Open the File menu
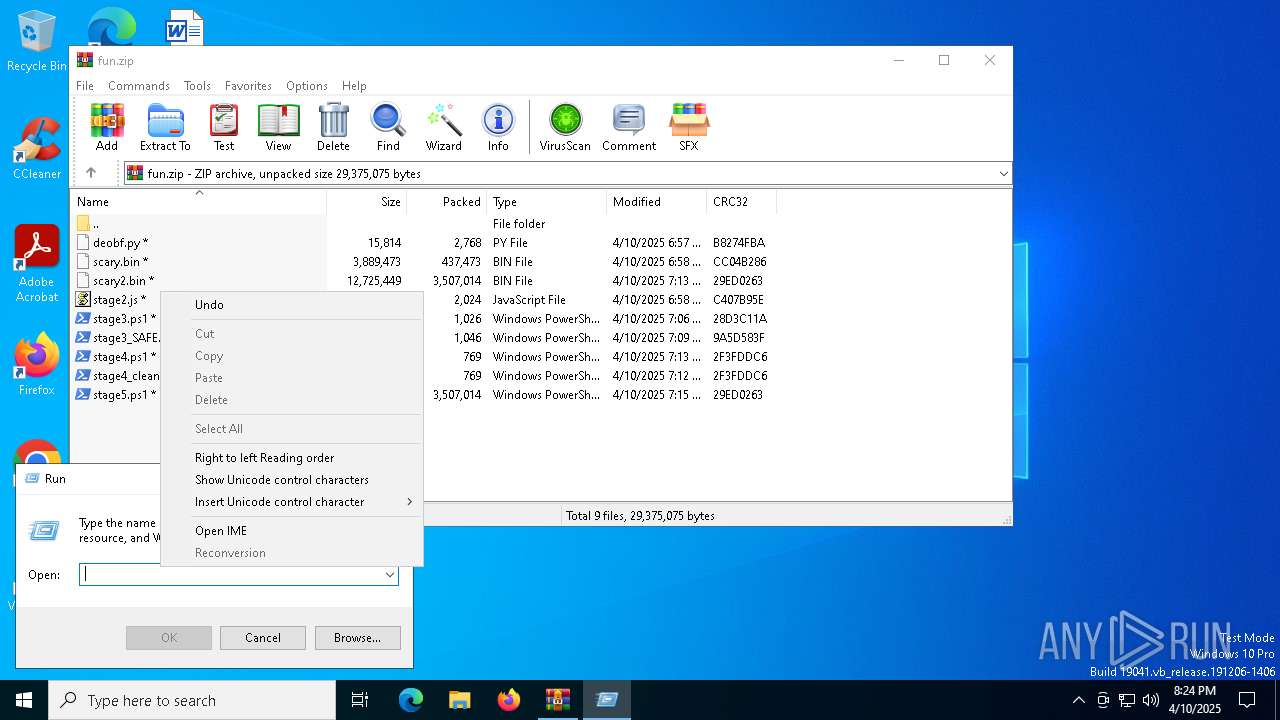 tap(85, 86)
